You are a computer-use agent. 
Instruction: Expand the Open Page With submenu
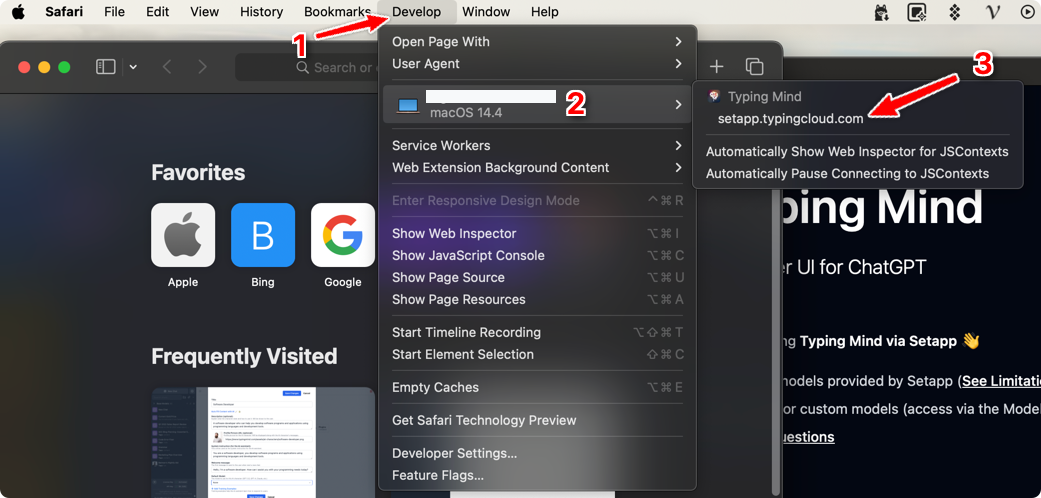[537, 42]
